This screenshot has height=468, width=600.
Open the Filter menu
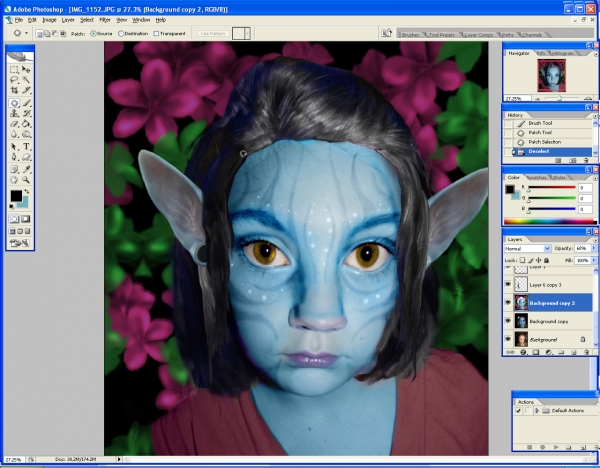(105, 20)
